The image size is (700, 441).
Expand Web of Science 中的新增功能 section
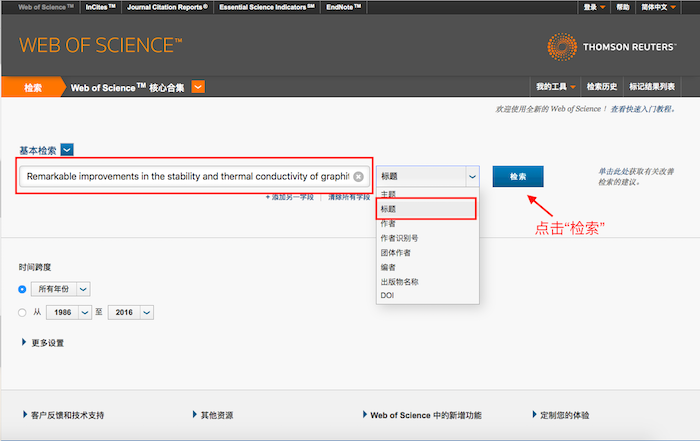[422, 415]
